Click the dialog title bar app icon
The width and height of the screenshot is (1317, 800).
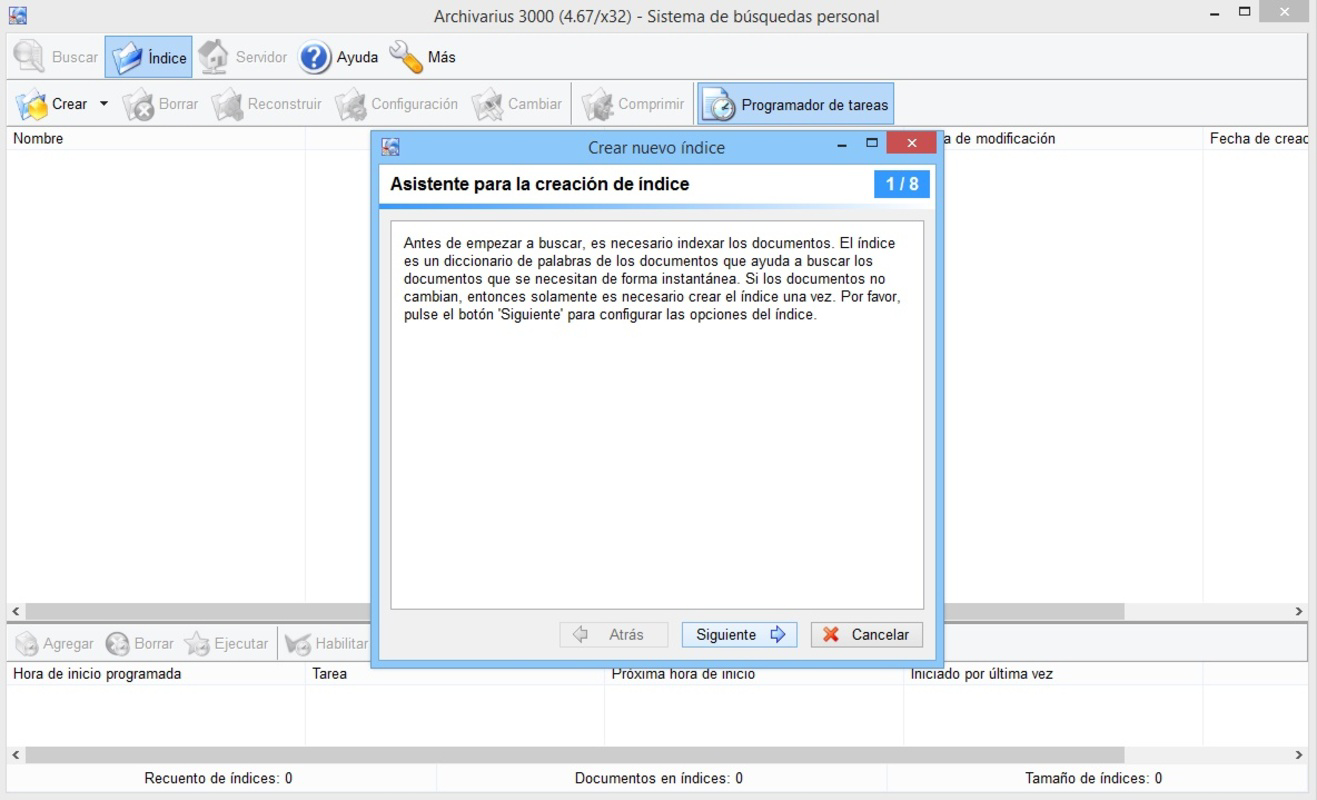(x=391, y=147)
